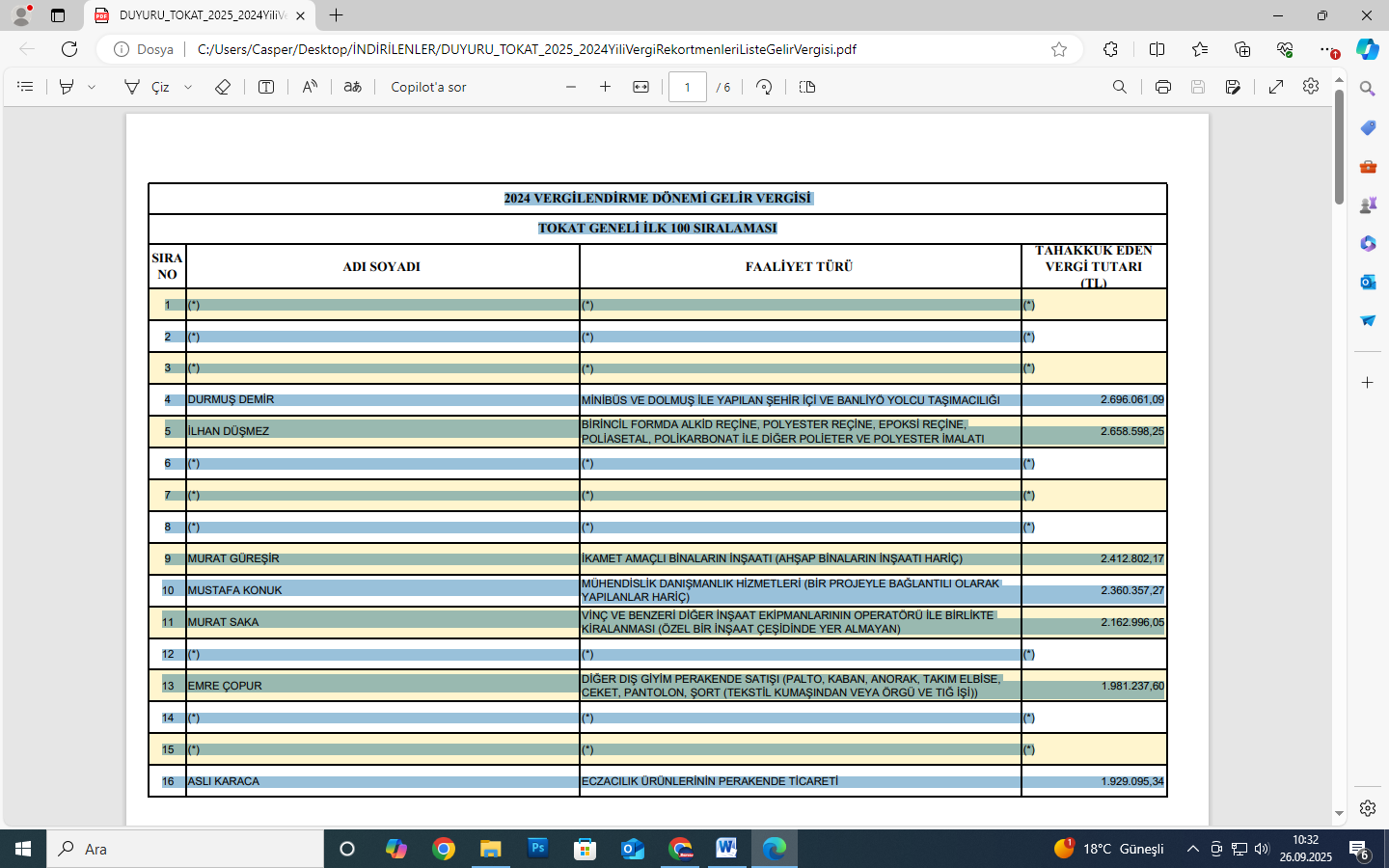Show hidden system tray icons chevron
The width and height of the screenshot is (1389, 868).
(x=1193, y=849)
